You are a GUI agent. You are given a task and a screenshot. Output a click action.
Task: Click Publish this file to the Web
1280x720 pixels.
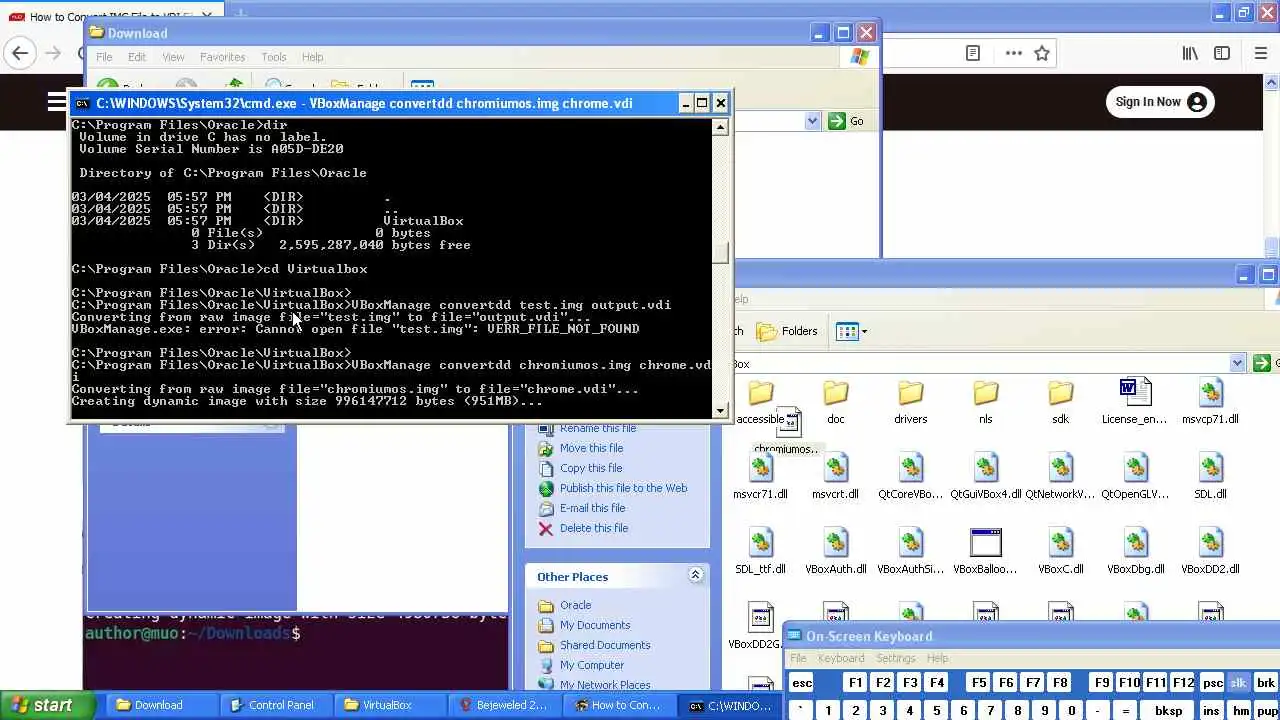[623, 488]
